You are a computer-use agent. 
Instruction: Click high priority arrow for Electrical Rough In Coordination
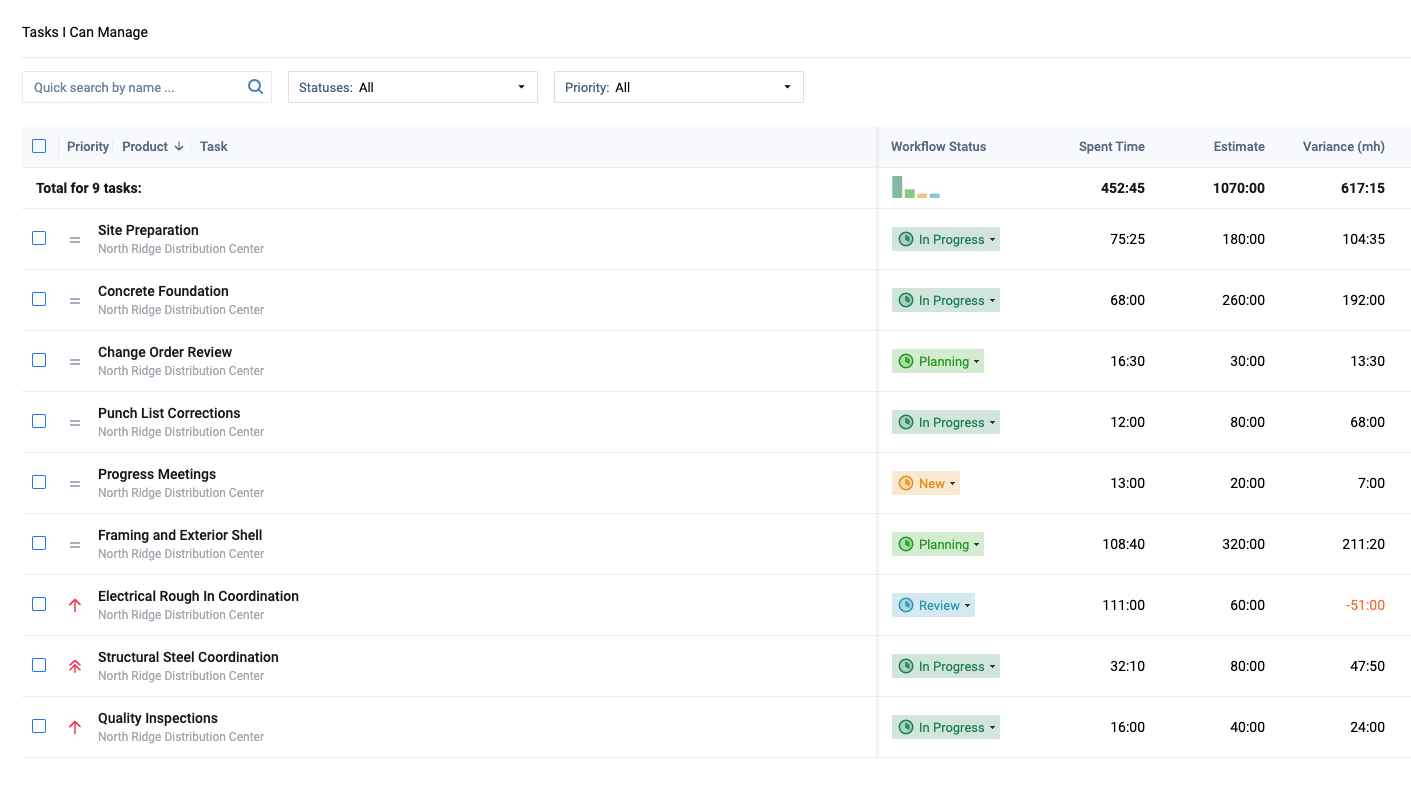75,605
